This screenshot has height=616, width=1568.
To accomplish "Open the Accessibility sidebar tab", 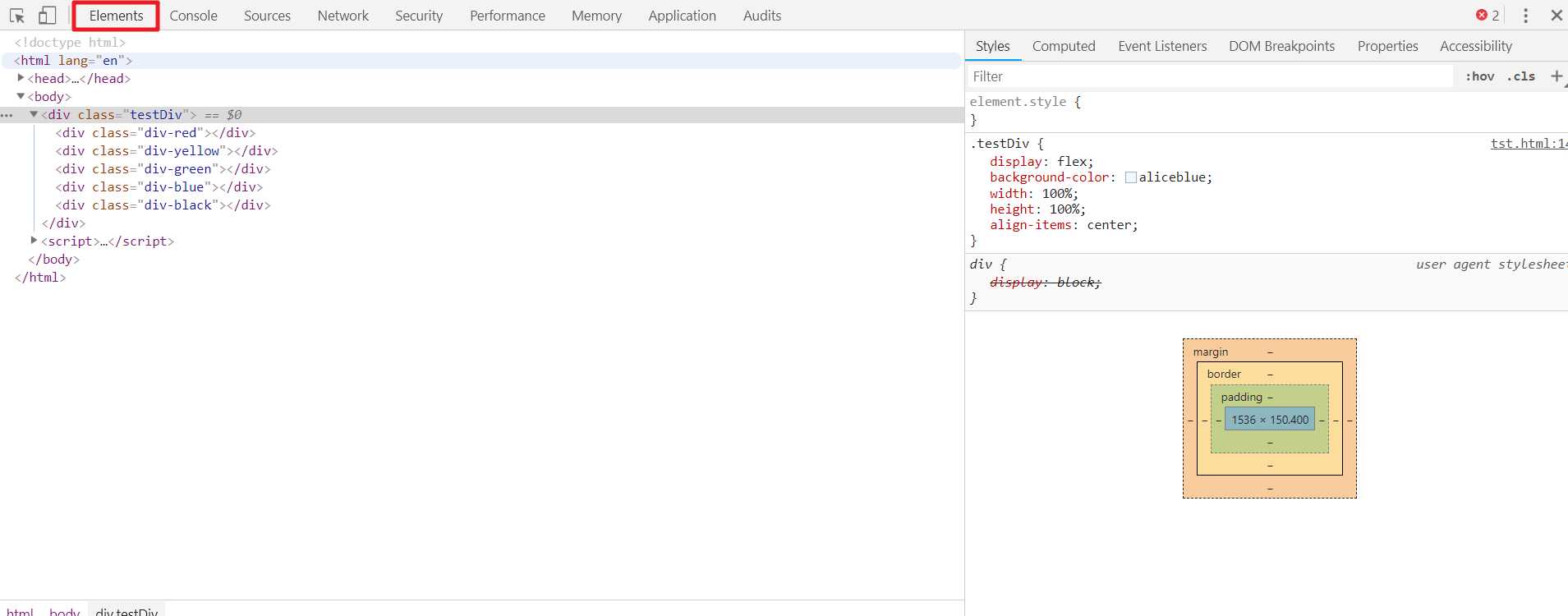I will [1476, 47].
